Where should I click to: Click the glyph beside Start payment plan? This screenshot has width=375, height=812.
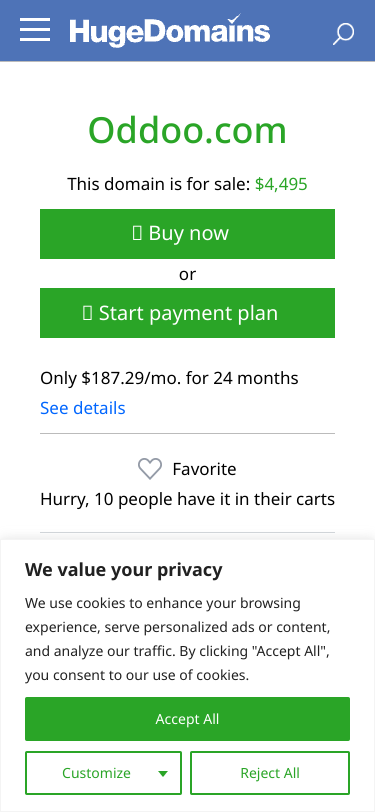coord(88,313)
